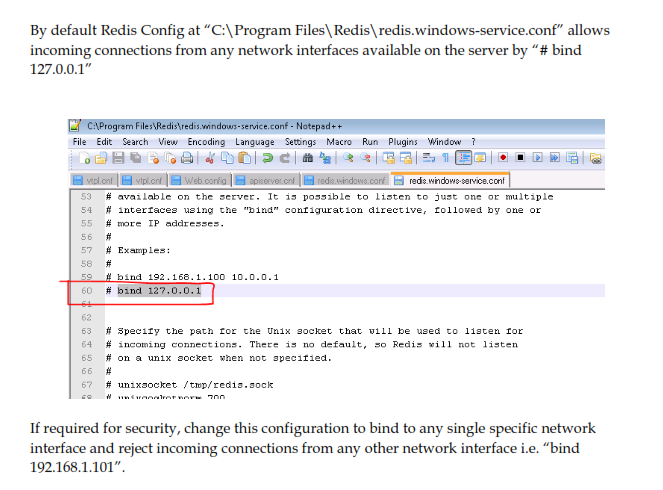This screenshot has width=663, height=490.
Task: Click '# on a unix socket when not specified.'
Action: [219, 358]
